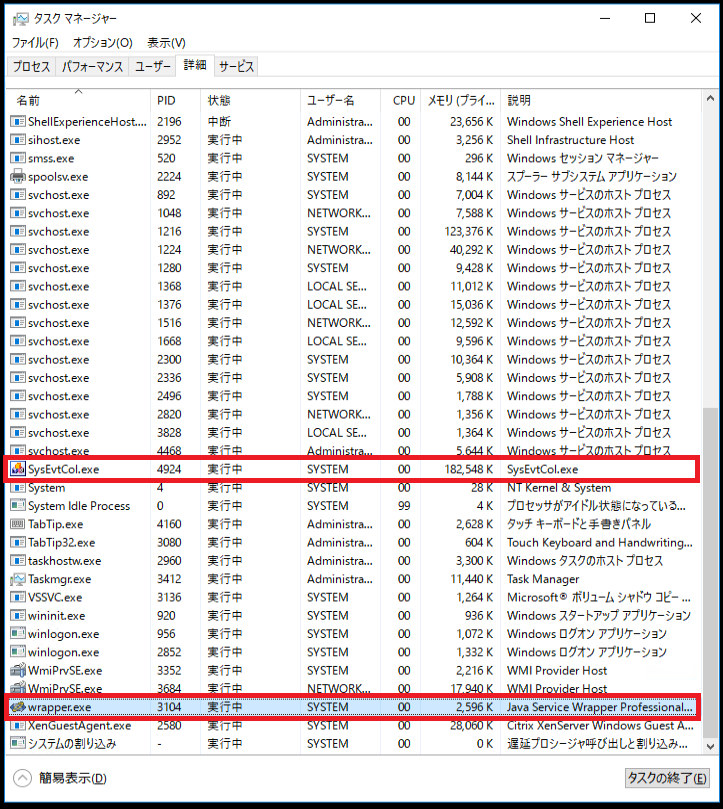
Task: Click the TabTip32.exe process icon
Action: tap(18, 542)
